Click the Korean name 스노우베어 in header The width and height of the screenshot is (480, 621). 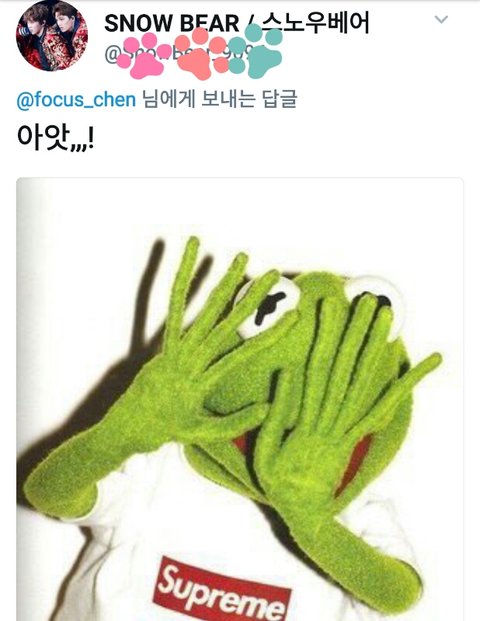coord(315,23)
